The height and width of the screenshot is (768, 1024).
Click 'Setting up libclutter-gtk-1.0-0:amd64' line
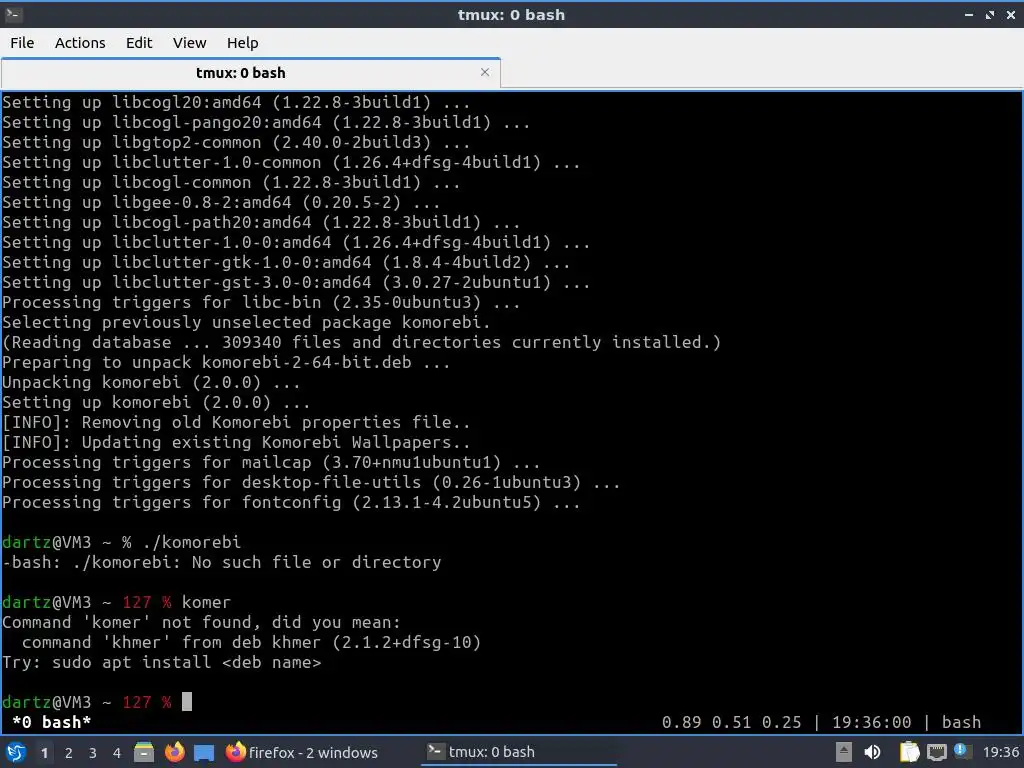pos(286,263)
